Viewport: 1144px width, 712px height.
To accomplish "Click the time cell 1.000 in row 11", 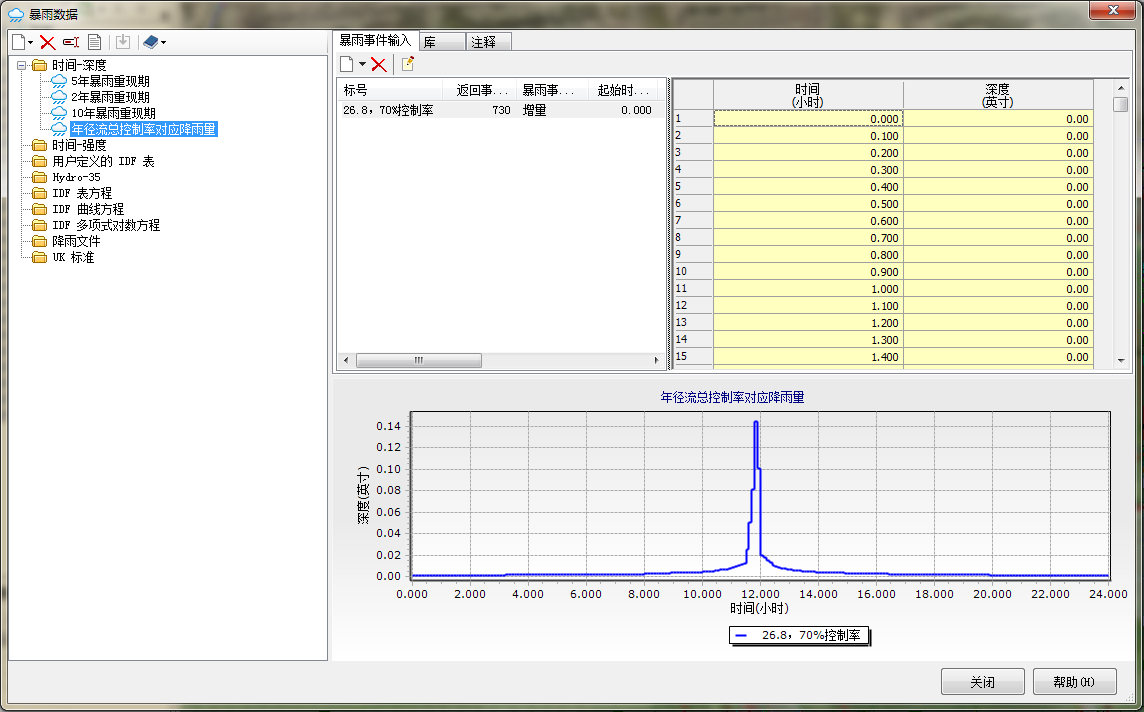I will (x=808, y=289).
